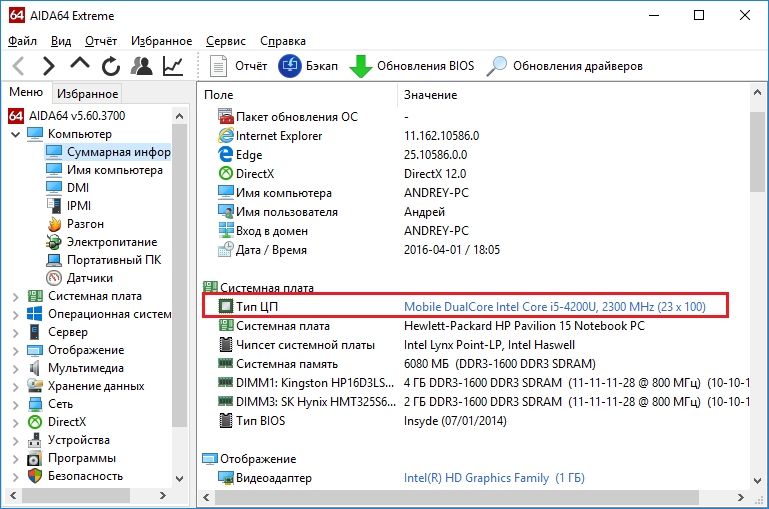Viewport: 769px width, 509px height.
Task: Open the Избранное menu in menu bar
Action: (161, 41)
